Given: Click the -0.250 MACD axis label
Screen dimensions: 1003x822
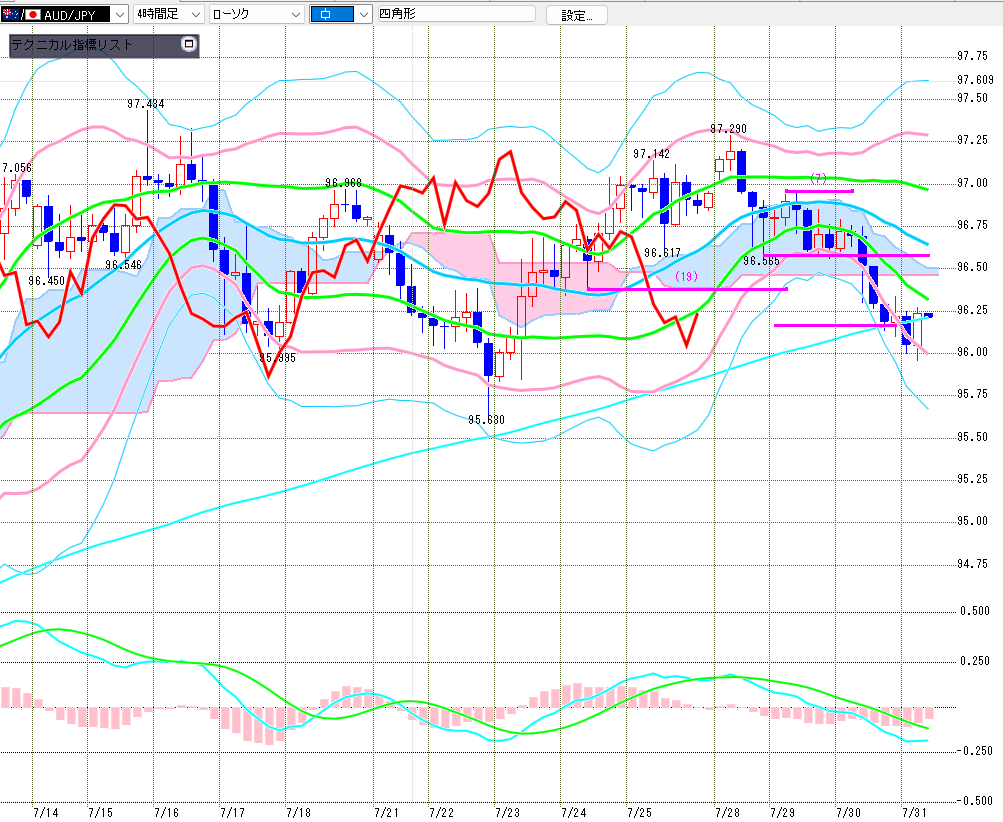Looking at the screenshot, I should coord(973,751).
